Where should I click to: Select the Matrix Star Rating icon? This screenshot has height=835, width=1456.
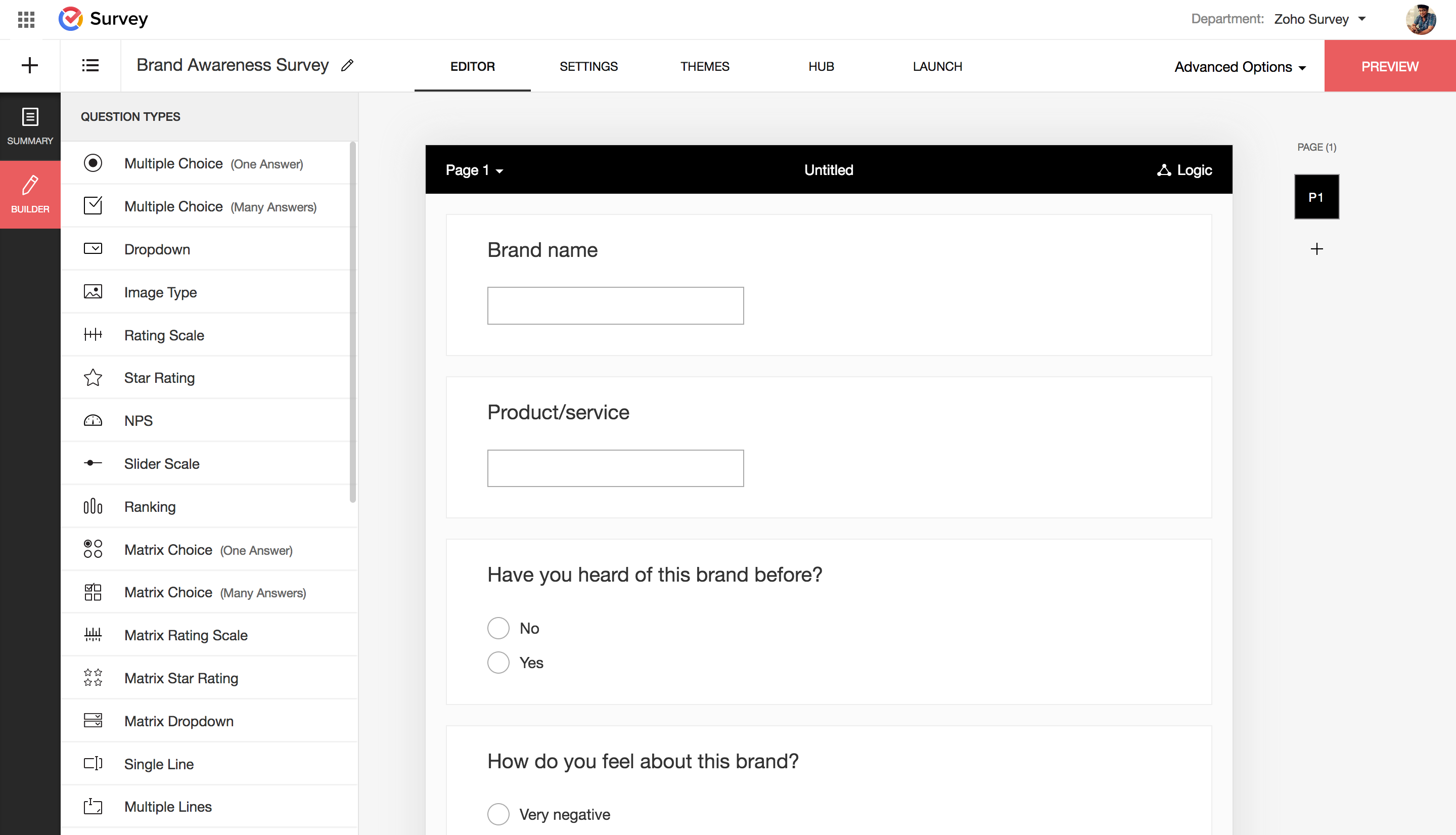tap(93, 678)
